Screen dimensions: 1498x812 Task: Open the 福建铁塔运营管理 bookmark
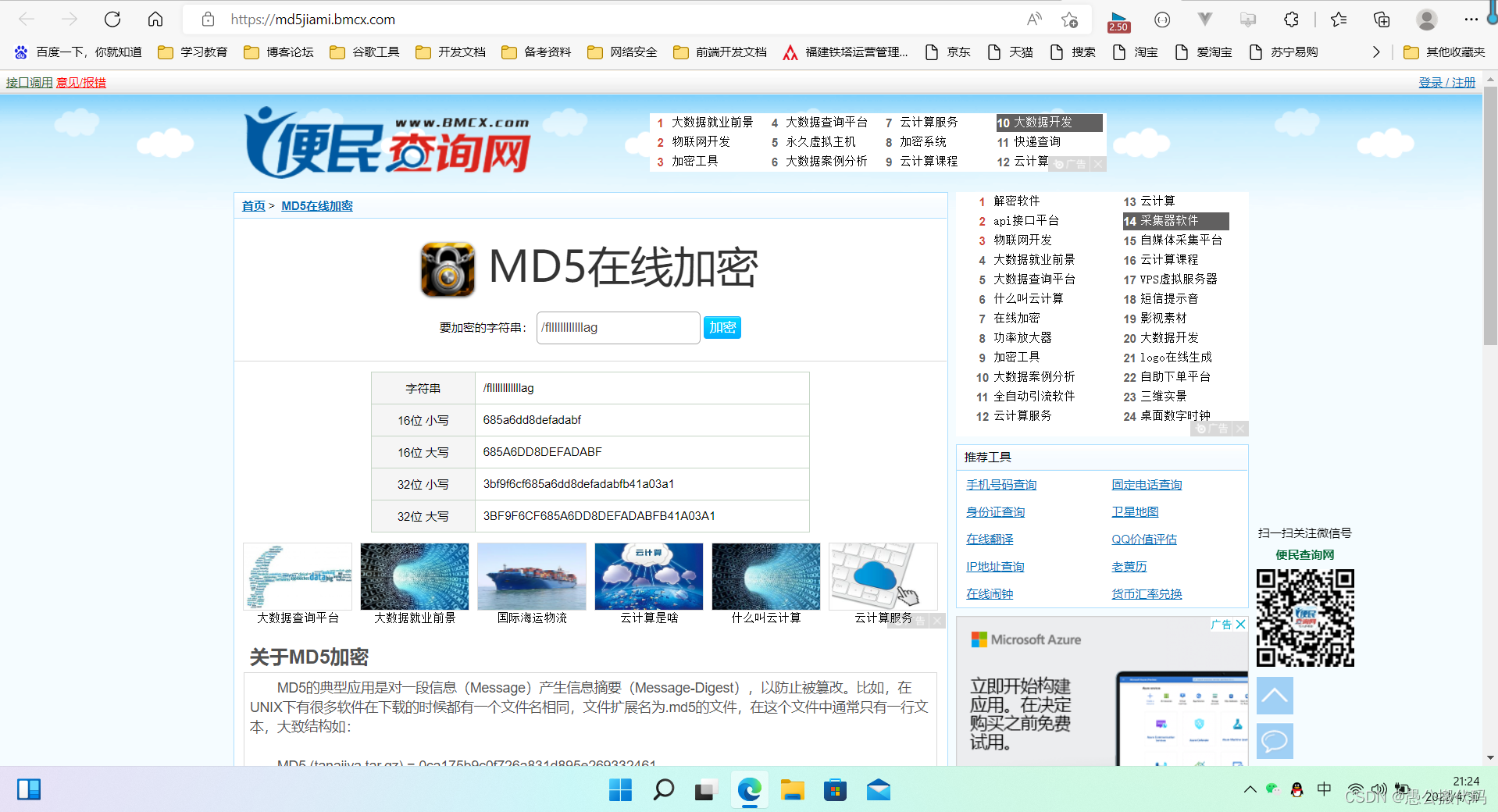point(846,52)
